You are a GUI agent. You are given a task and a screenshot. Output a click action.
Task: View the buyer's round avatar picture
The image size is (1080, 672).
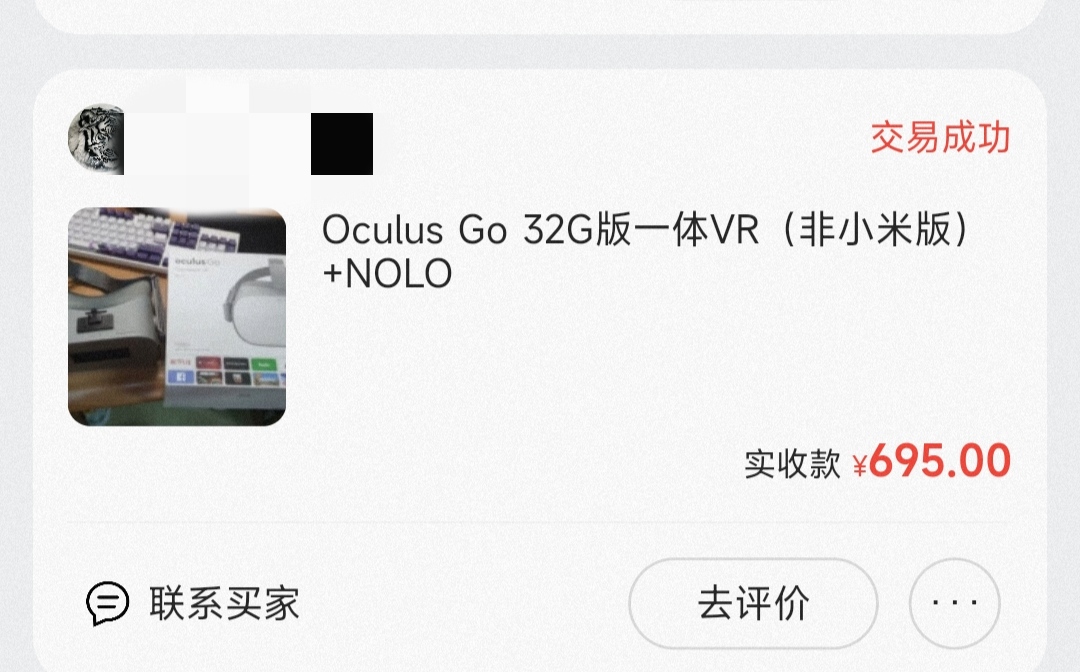tap(96, 140)
